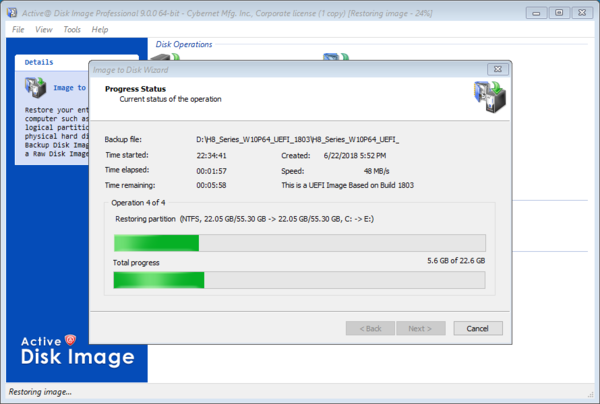
Task: Click the Restoring image status bar text
Action: [40, 391]
